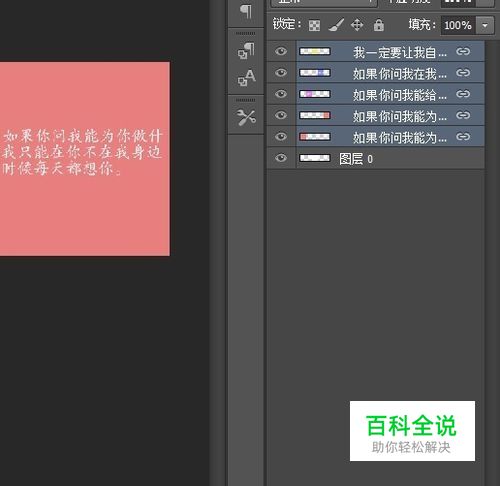Select thumbnail of 图层 0
The height and width of the screenshot is (486, 500).
coord(315,158)
